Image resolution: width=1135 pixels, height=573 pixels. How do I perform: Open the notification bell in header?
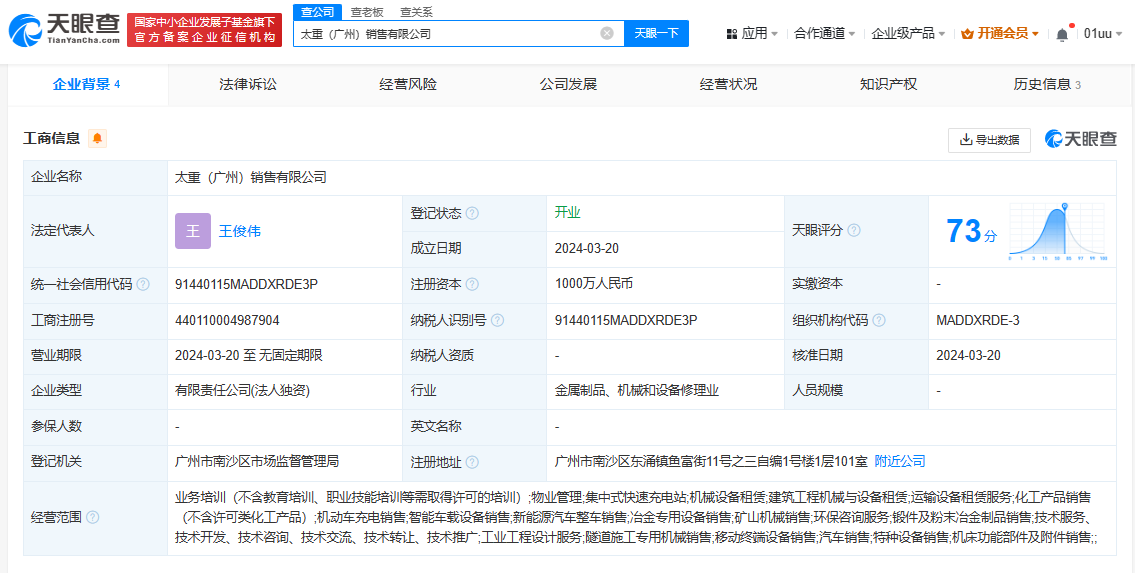(x=1062, y=34)
